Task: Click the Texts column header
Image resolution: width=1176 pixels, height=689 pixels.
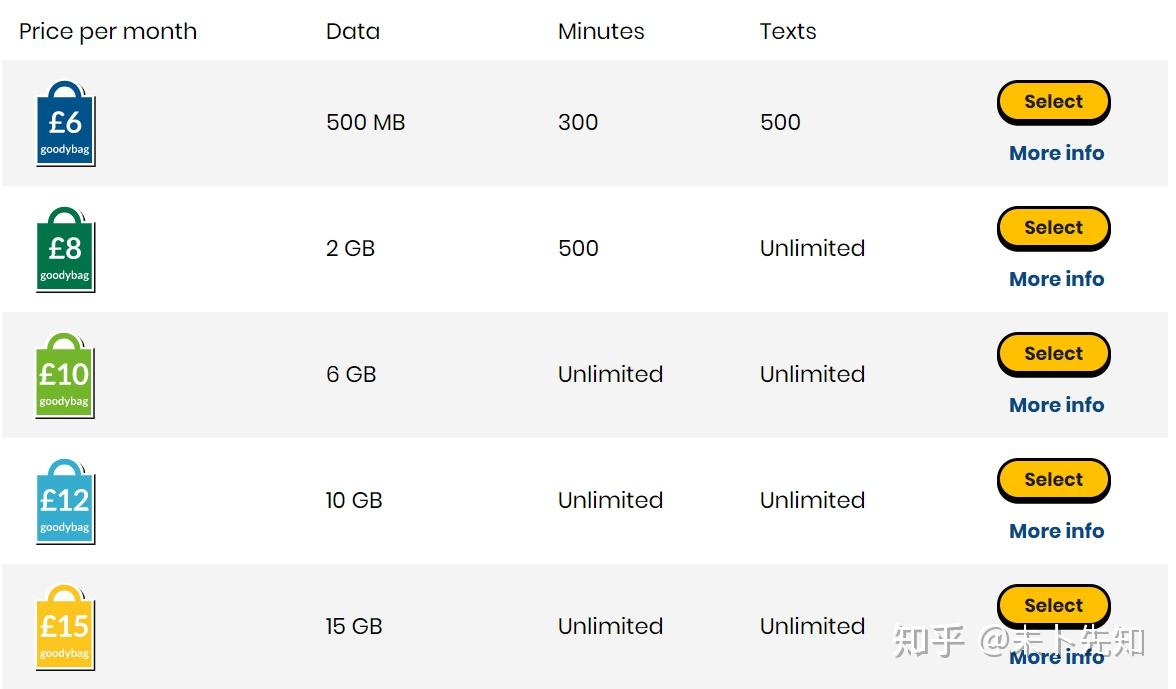Action: tap(788, 32)
